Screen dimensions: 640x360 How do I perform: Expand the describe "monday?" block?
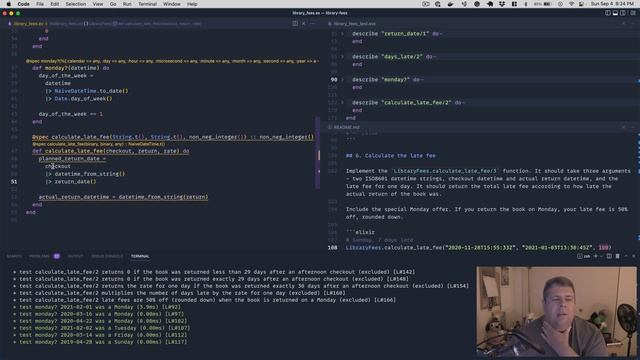pyautogui.click(x=342, y=80)
